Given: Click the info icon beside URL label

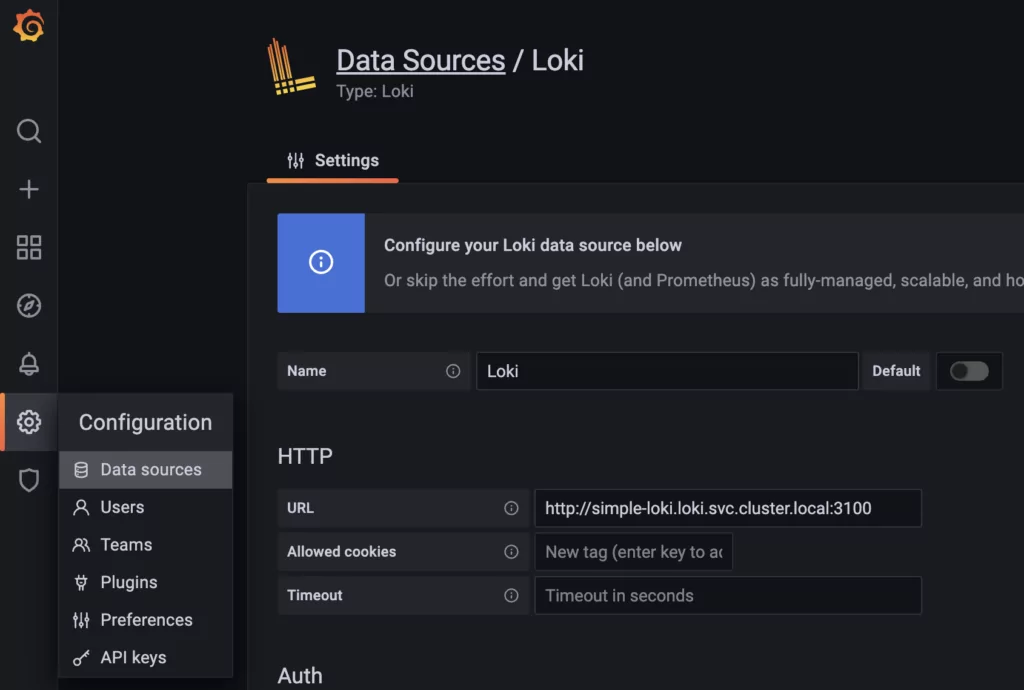Looking at the screenshot, I should coord(511,508).
